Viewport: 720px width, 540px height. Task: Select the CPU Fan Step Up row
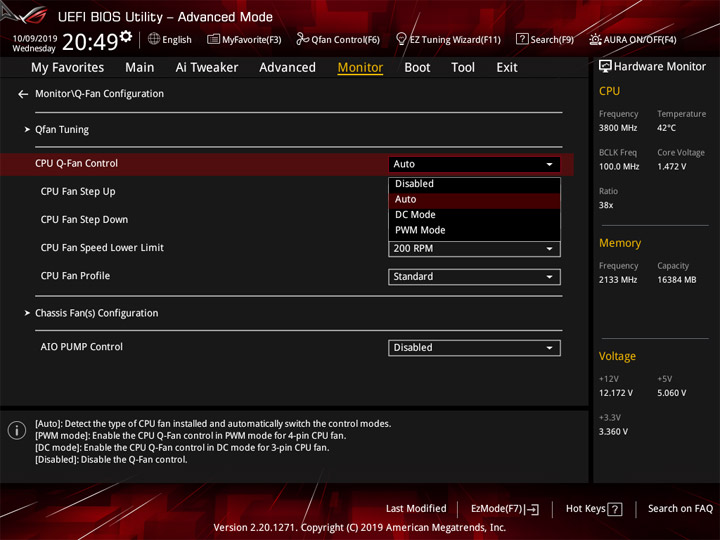coord(78,191)
